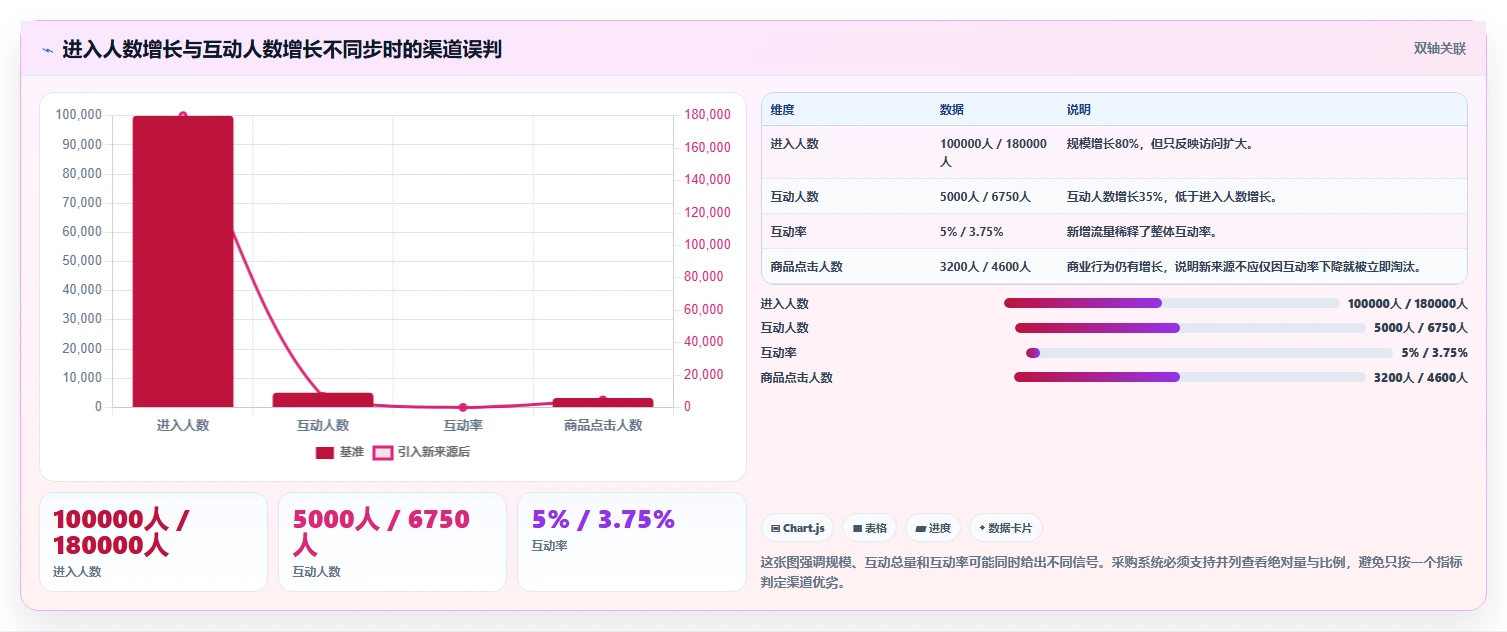Click the large purple 5% / 3.75% stat card
1507x632 pixels.
(x=632, y=542)
